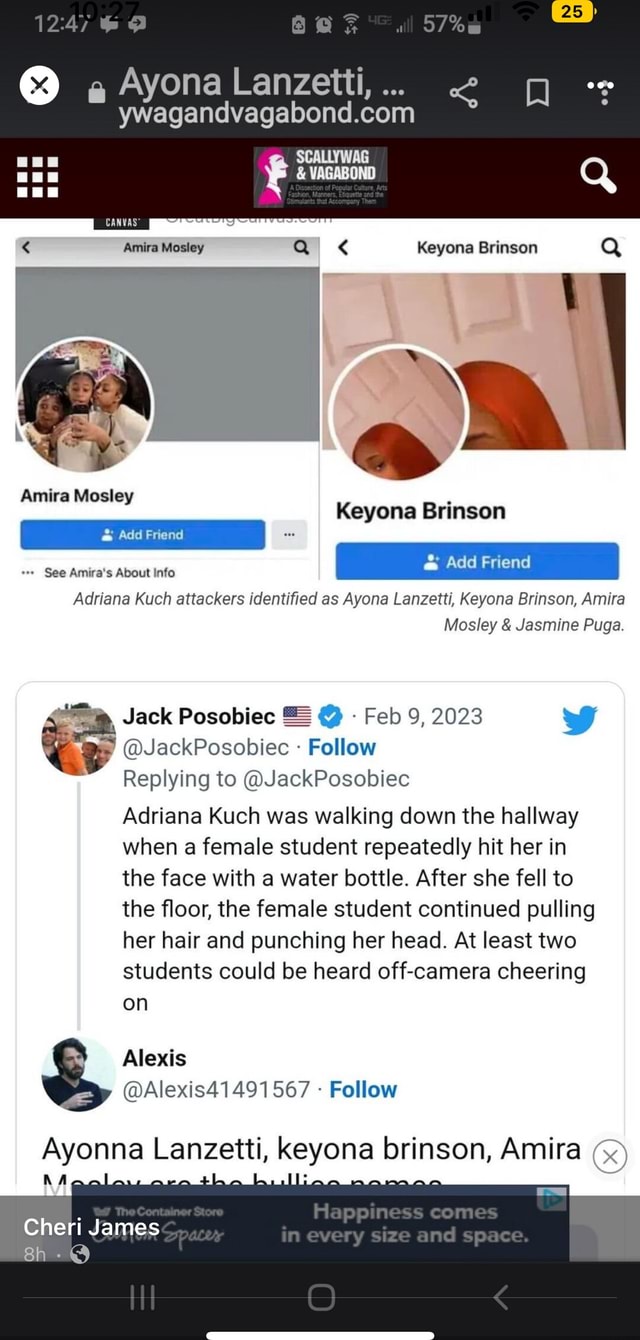Open site search magnifier icon
The image size is (640, 1340).
tap(599, 176)
